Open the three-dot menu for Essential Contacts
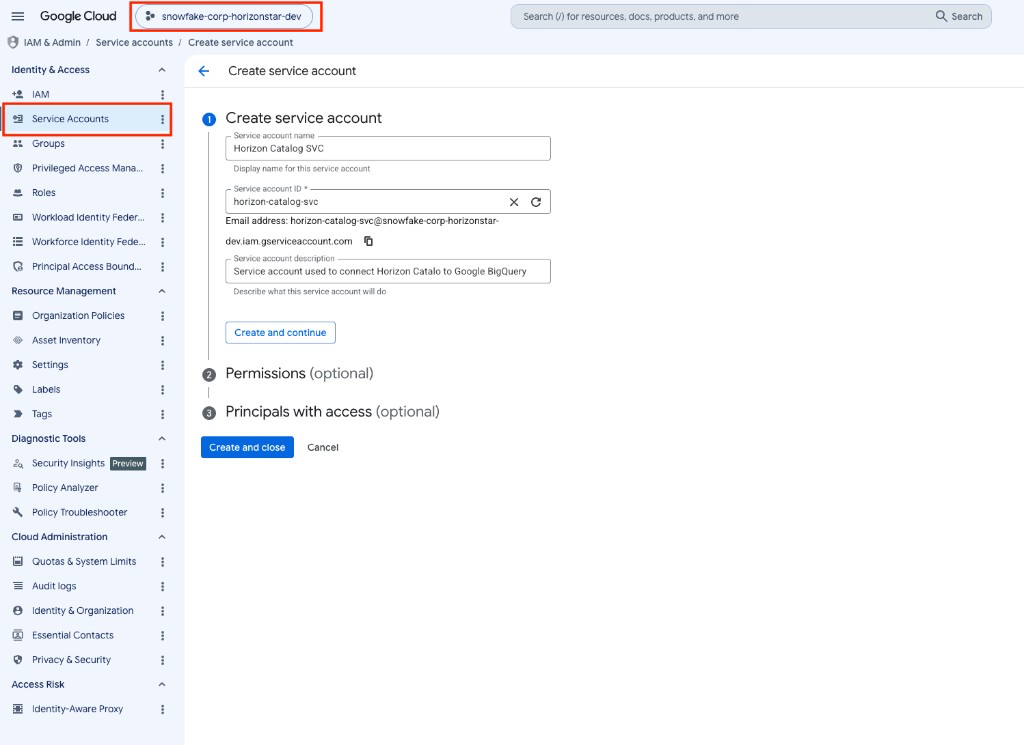Viewport: 1024px width, 745px height. (x=163, y=635)
